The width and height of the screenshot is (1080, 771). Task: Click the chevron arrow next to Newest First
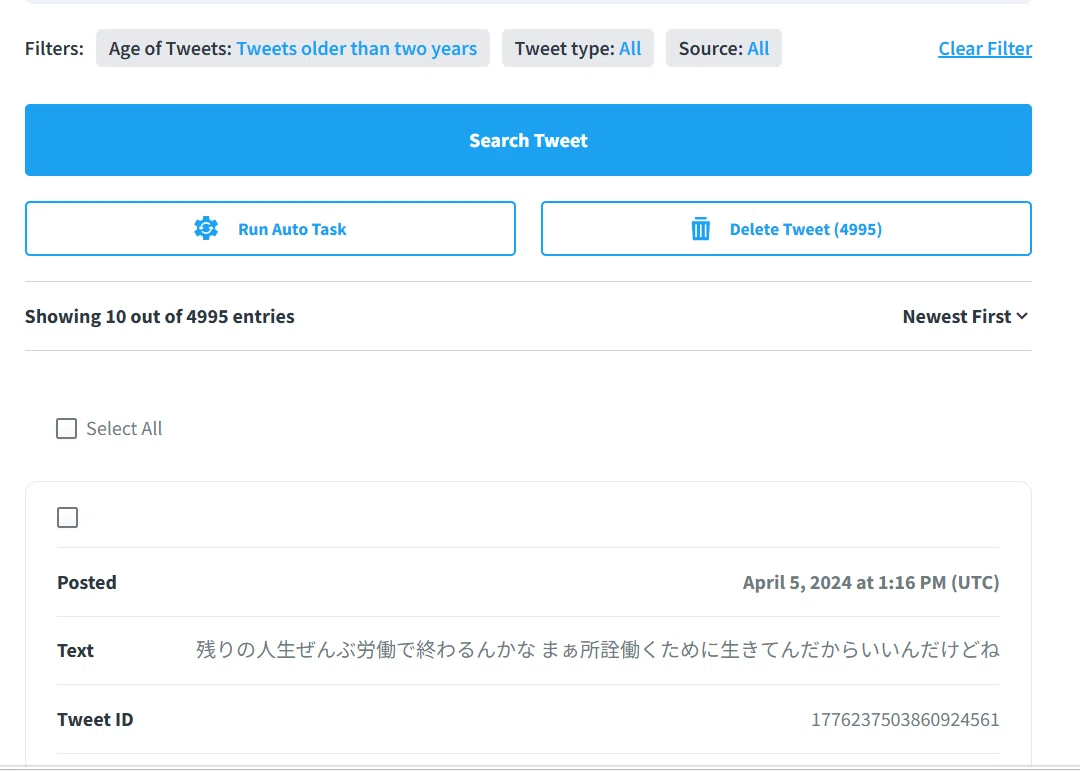(x=1022, y=316)
